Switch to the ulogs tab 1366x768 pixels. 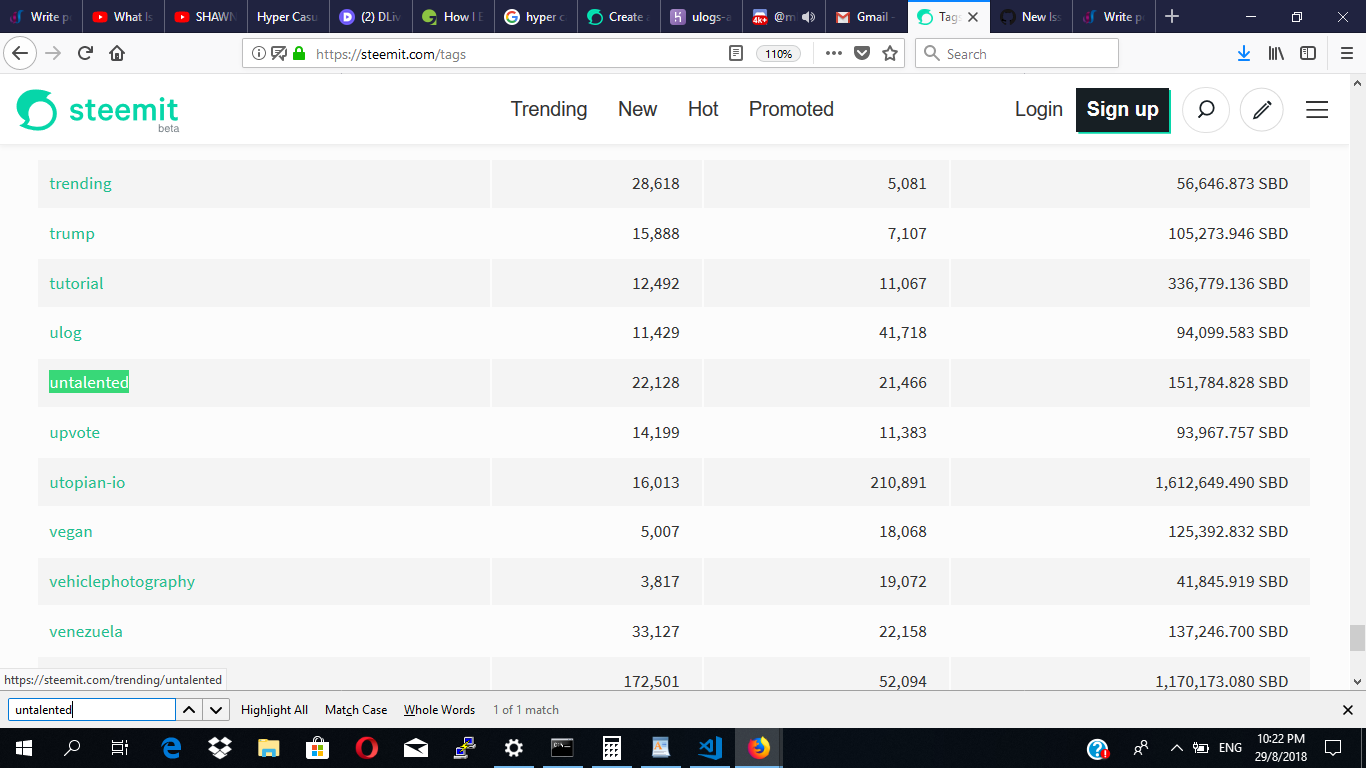702,17
